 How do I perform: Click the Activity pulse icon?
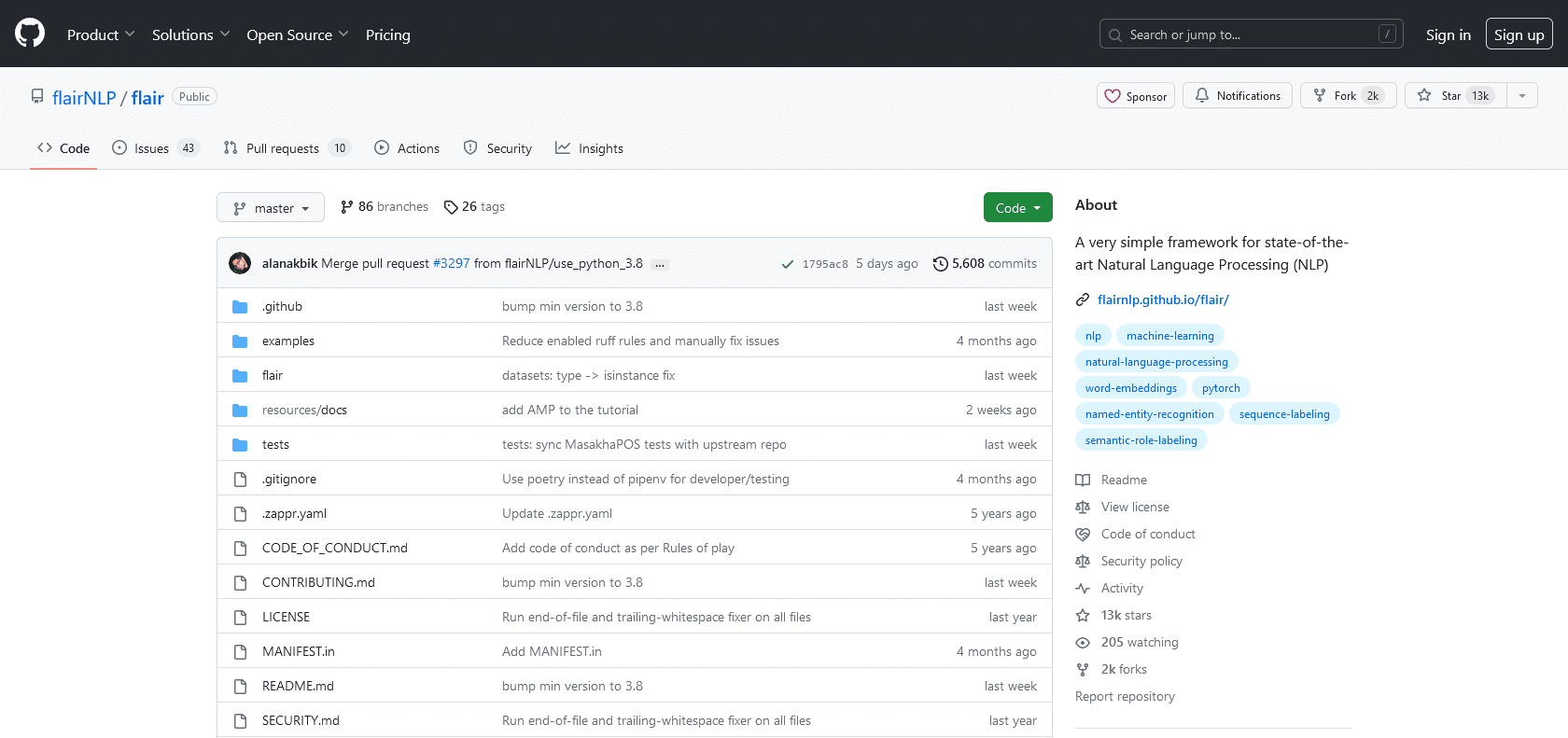[1083, 588]
